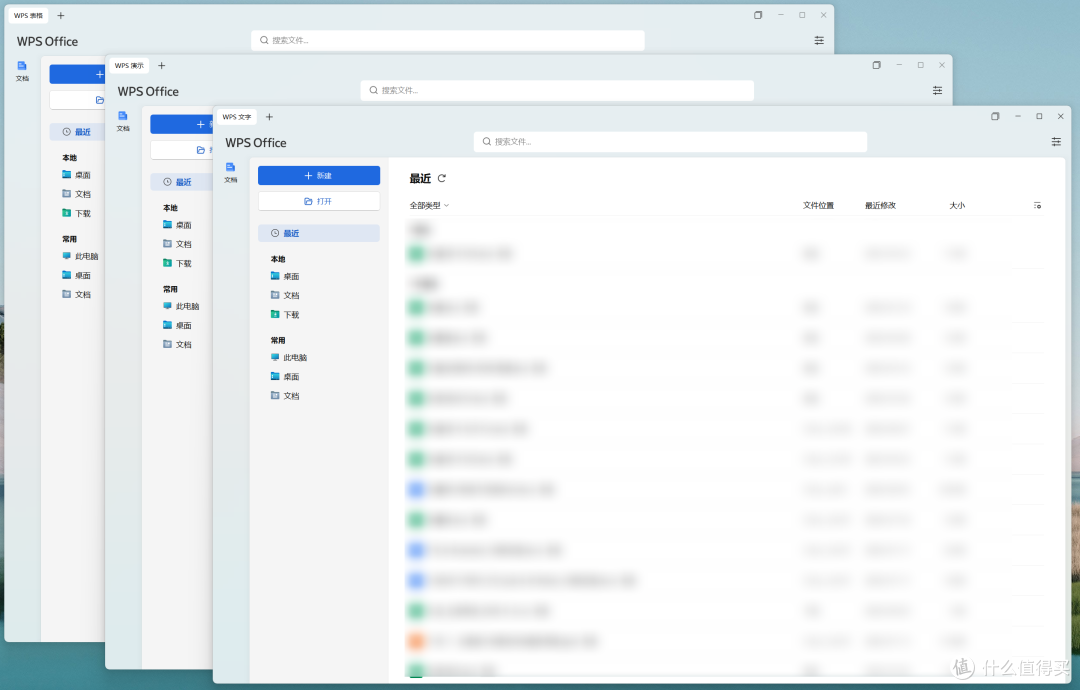
Task: Open column filter icon right of 大小 header
Action: (x=1037, y=205)
